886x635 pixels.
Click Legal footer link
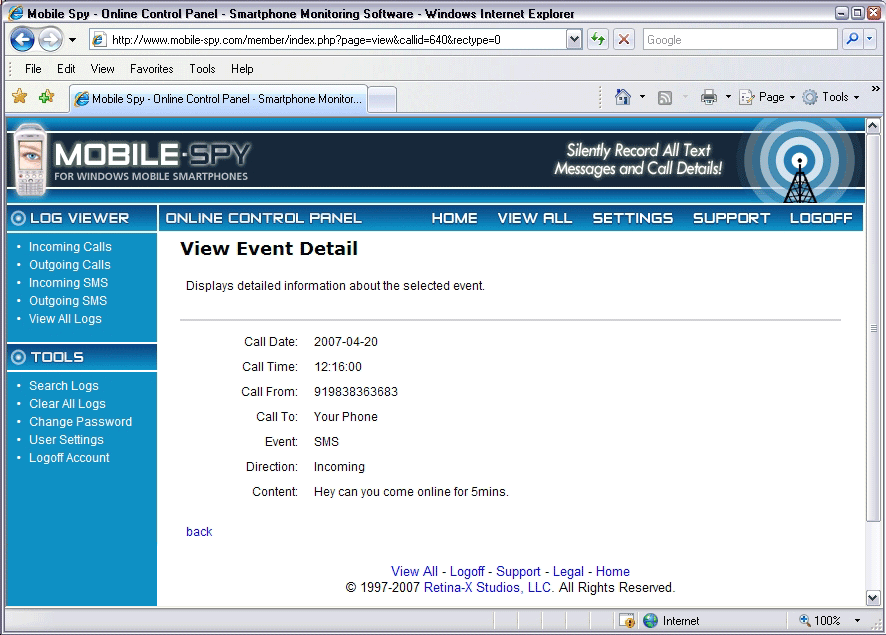pyautogui.click(x=568, y=572)
